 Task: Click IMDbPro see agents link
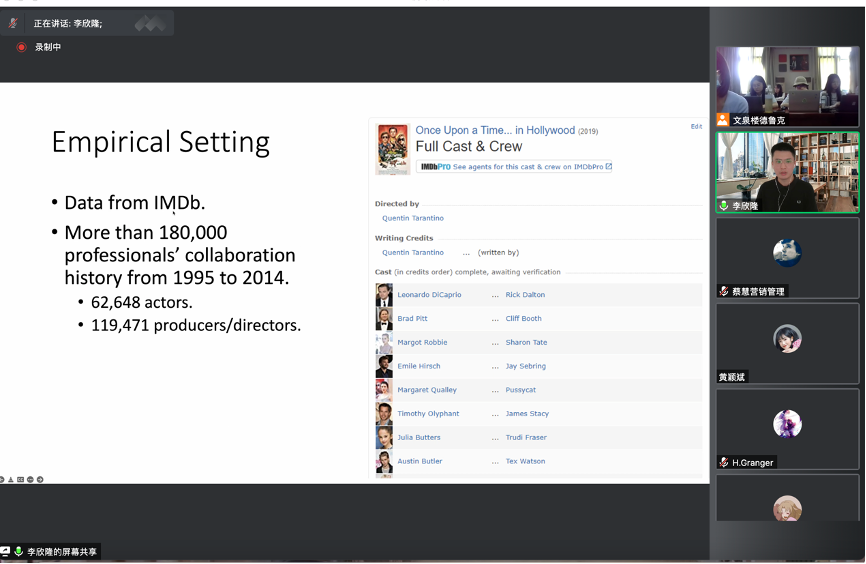(531, 167)
